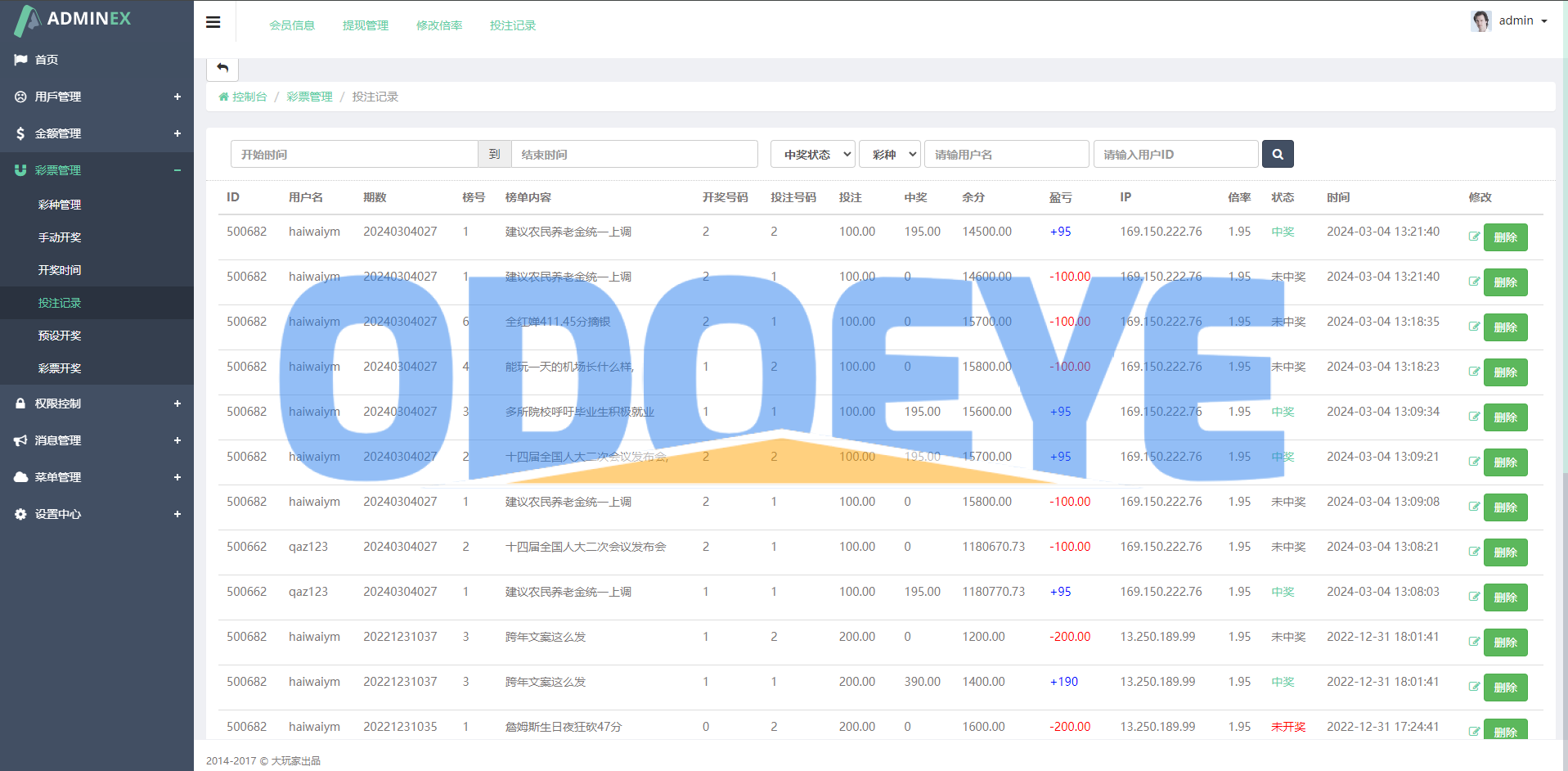Edit the row with profit +190
Screen dimensions: 1568x771
(1474, 687)
